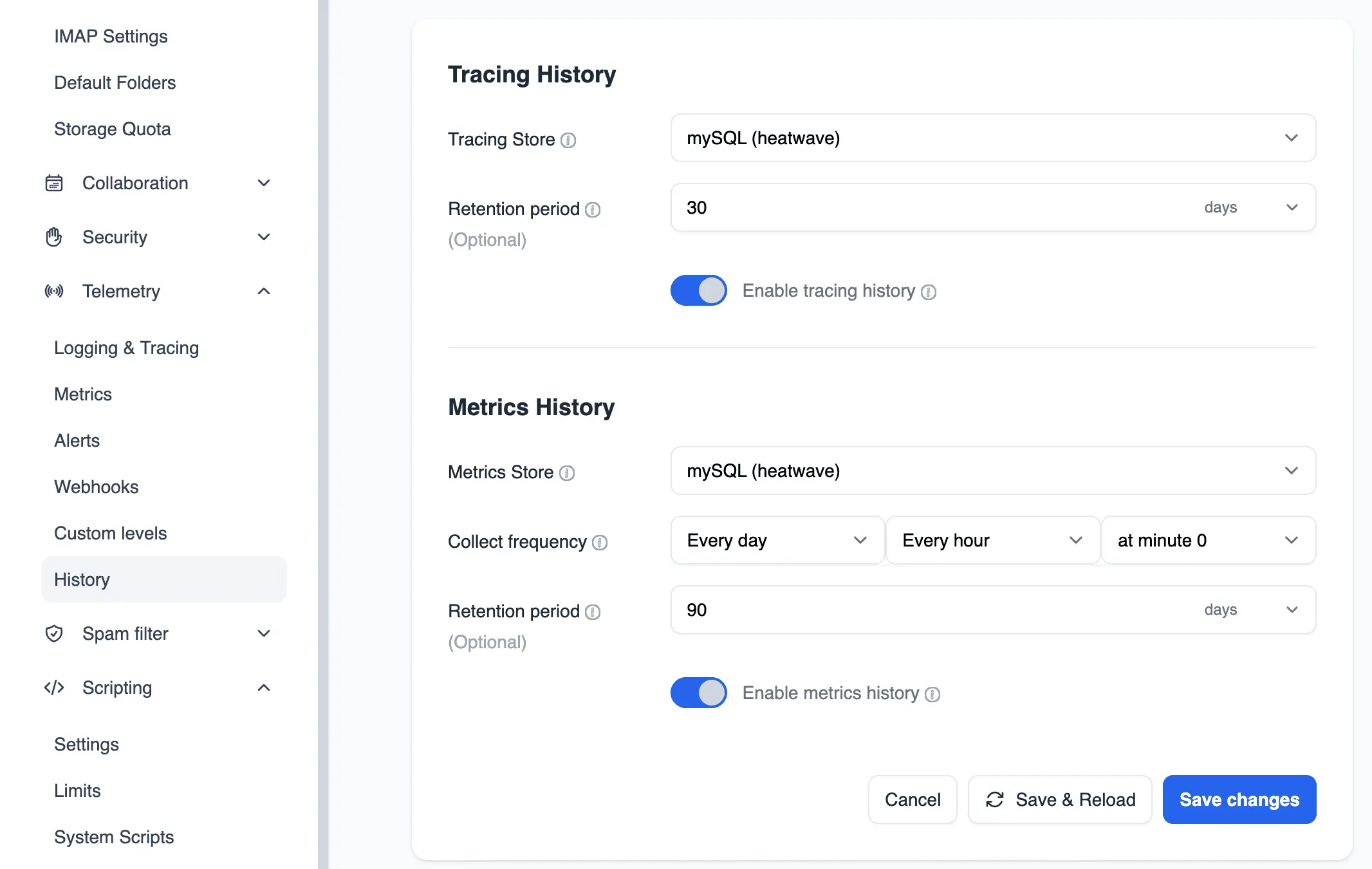The width and height of the screenshot is (1372, 869).
Task: Cancel the current changes
Action: pos(913,799)
